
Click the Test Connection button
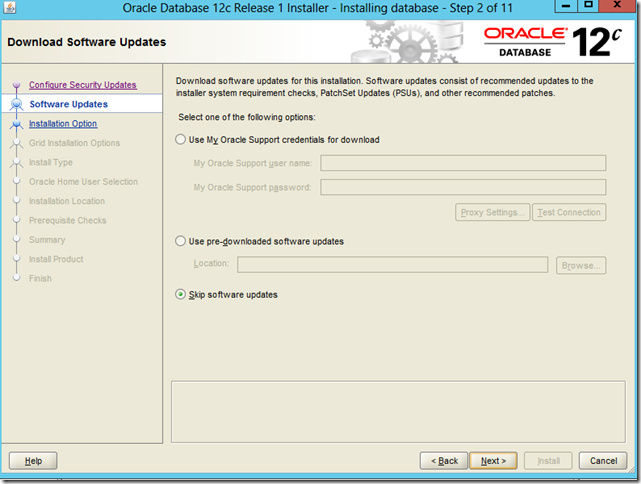pyautogui.click(x=569, y=212)
